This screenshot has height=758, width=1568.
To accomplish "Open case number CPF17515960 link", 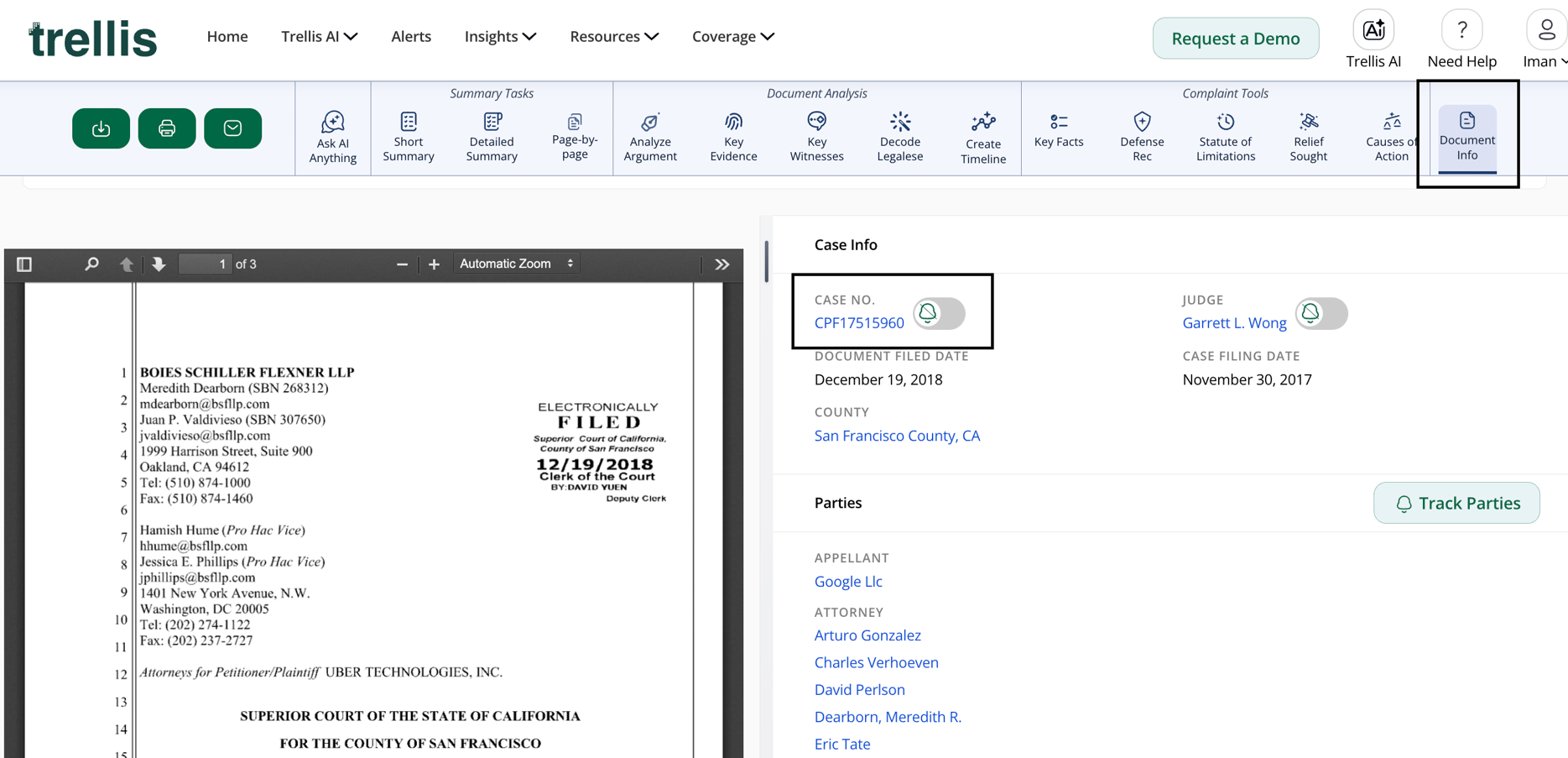I will (x=859, y=322).
